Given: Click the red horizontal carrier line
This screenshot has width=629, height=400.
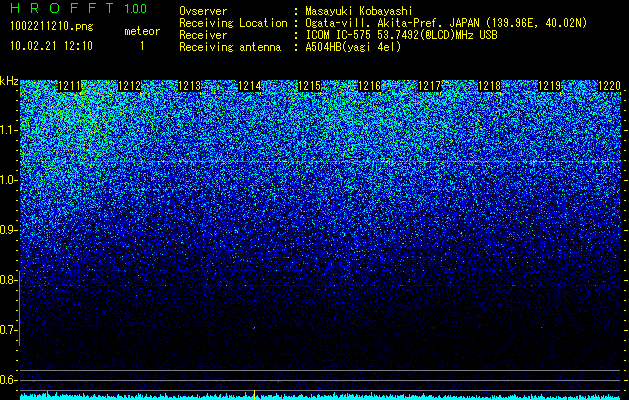Looking at the screenshot, I should coord(320,161).
